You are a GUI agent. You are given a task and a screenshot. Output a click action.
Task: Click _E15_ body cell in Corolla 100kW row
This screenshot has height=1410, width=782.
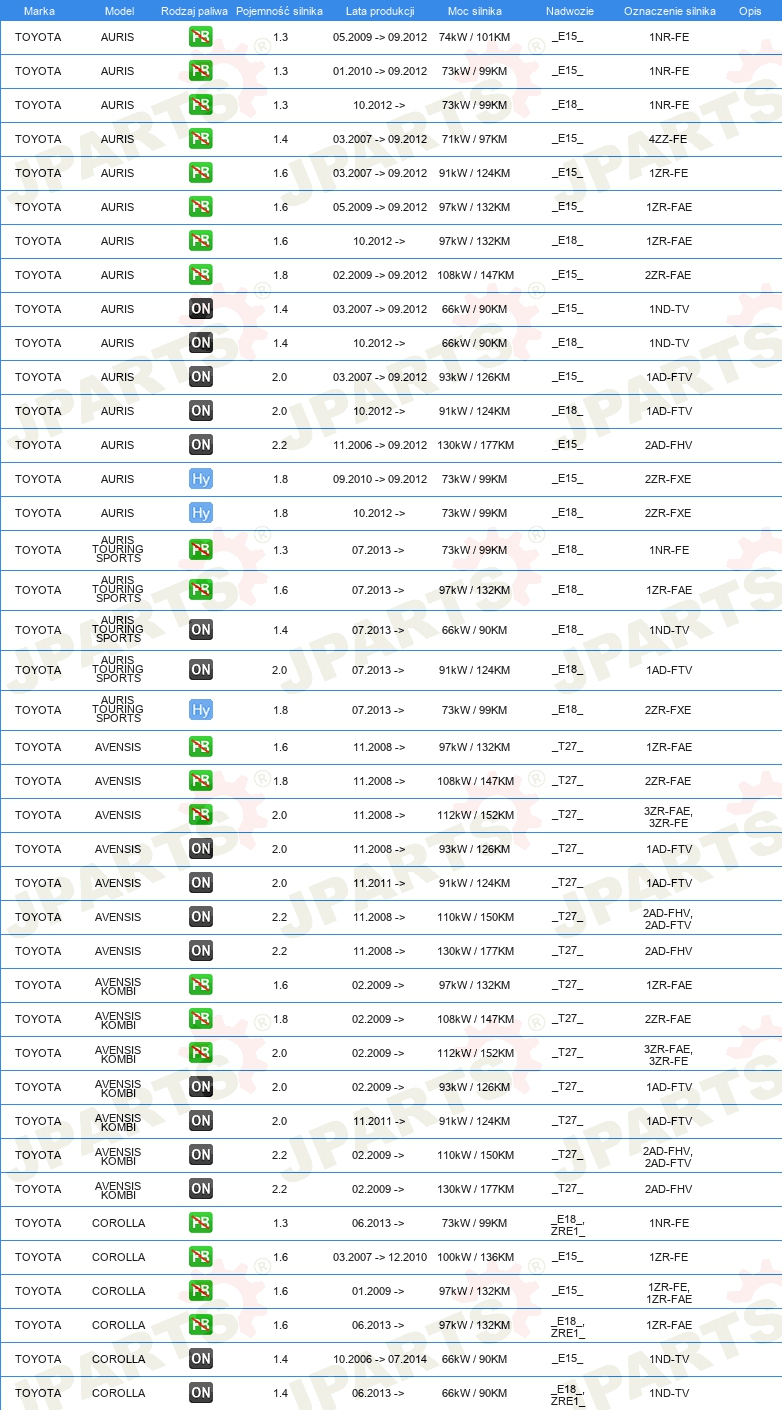pos(568,1257)
